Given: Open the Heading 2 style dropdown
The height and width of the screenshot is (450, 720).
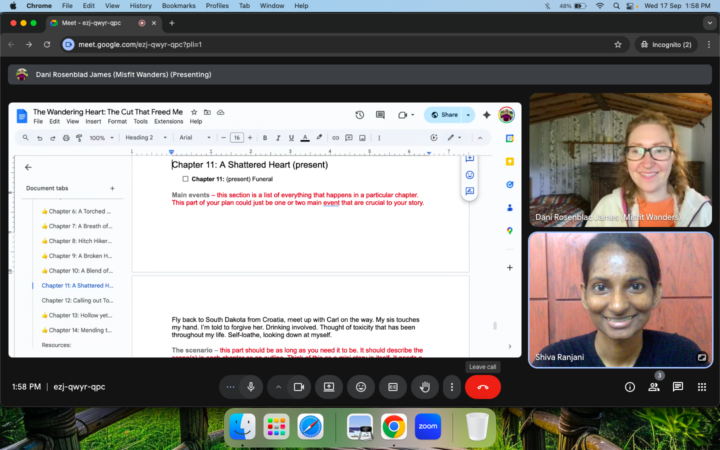Looking at the screenshot, I should (x=146, y=138).
